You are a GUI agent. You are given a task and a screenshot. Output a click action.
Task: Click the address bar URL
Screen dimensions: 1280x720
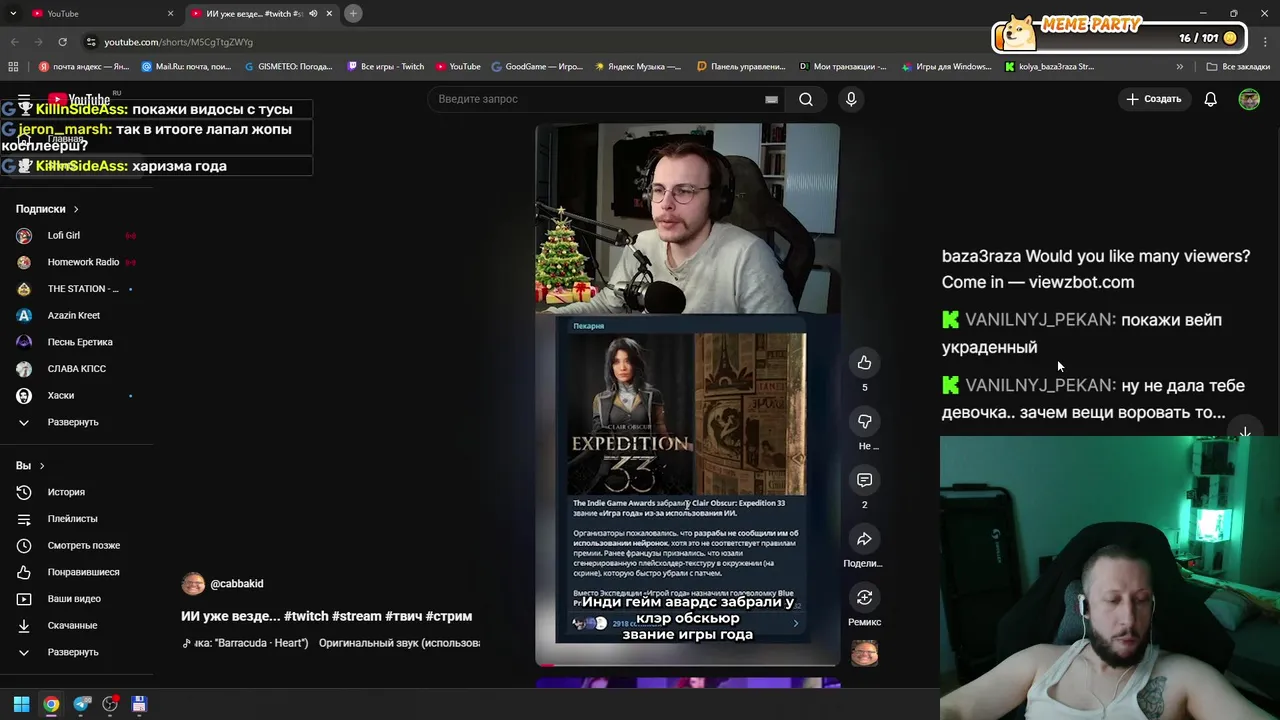(x=179, y=42)
